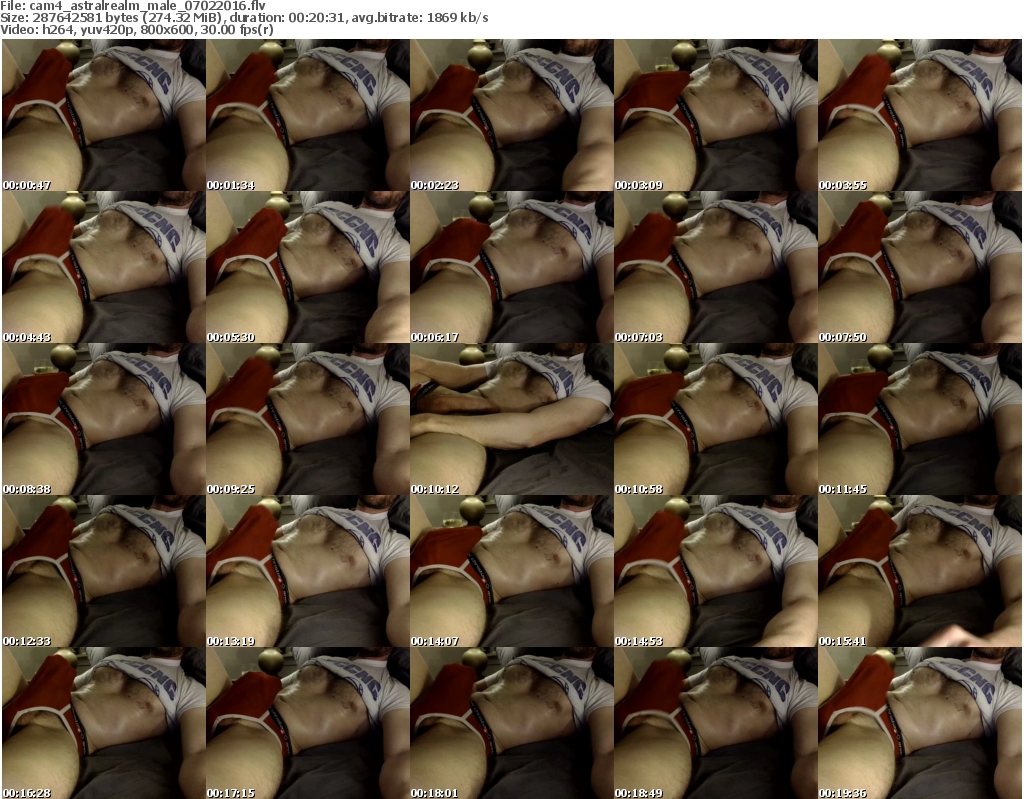
Task: Select the thumbnail stamped 00:14:07
Action: tap(512, 571)
